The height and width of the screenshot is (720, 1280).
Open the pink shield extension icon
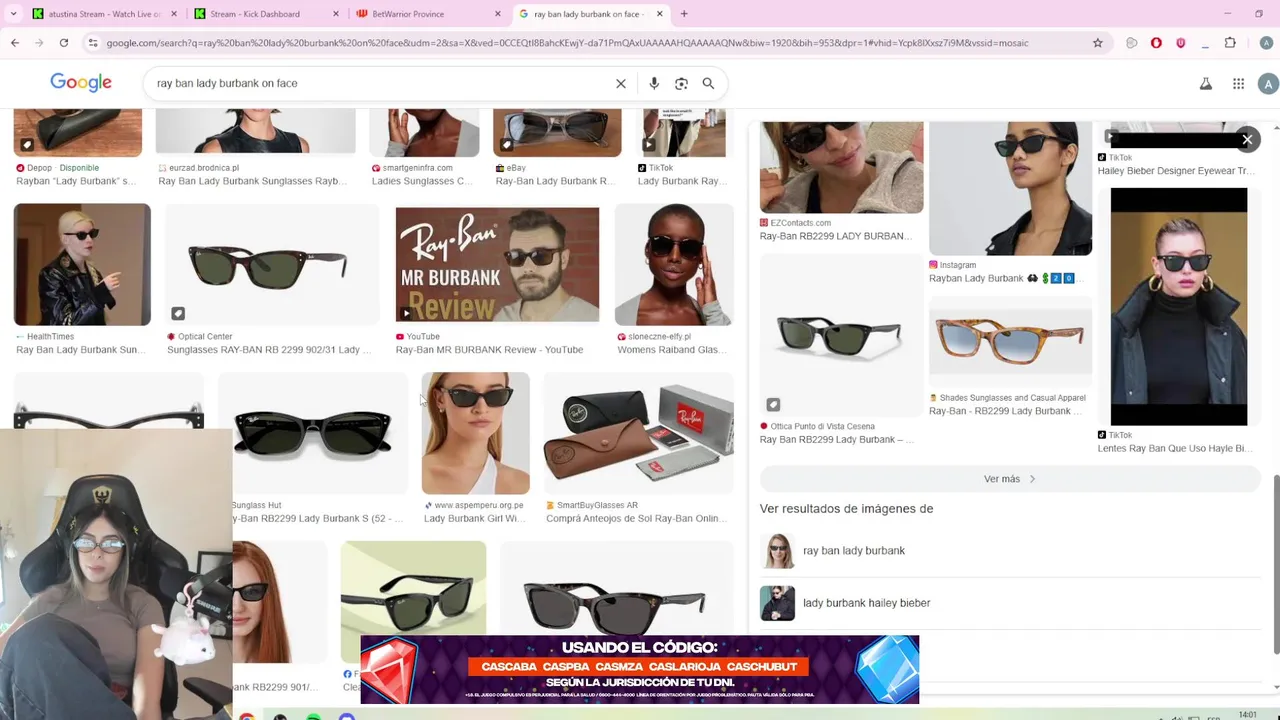(x=1181, y=43)
